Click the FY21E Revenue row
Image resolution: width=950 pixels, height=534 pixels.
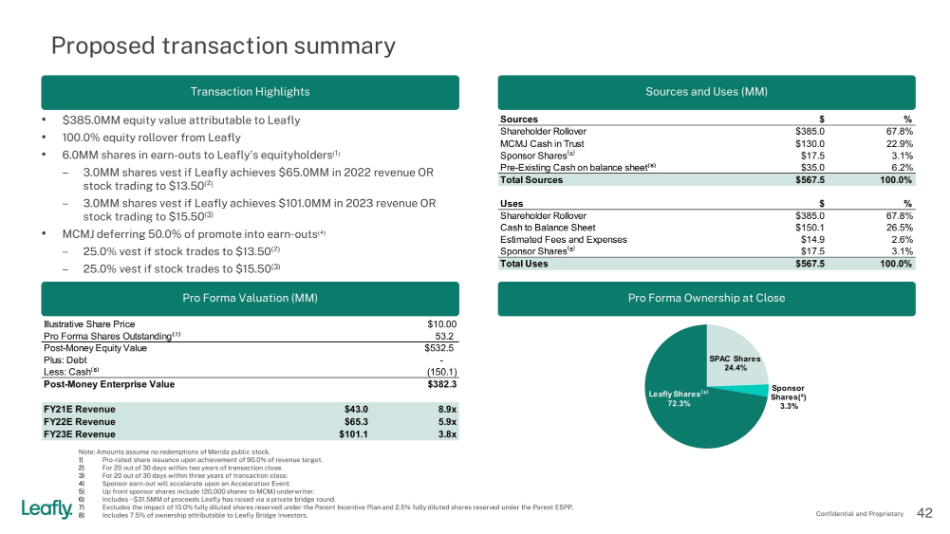[x=250, y=409]
